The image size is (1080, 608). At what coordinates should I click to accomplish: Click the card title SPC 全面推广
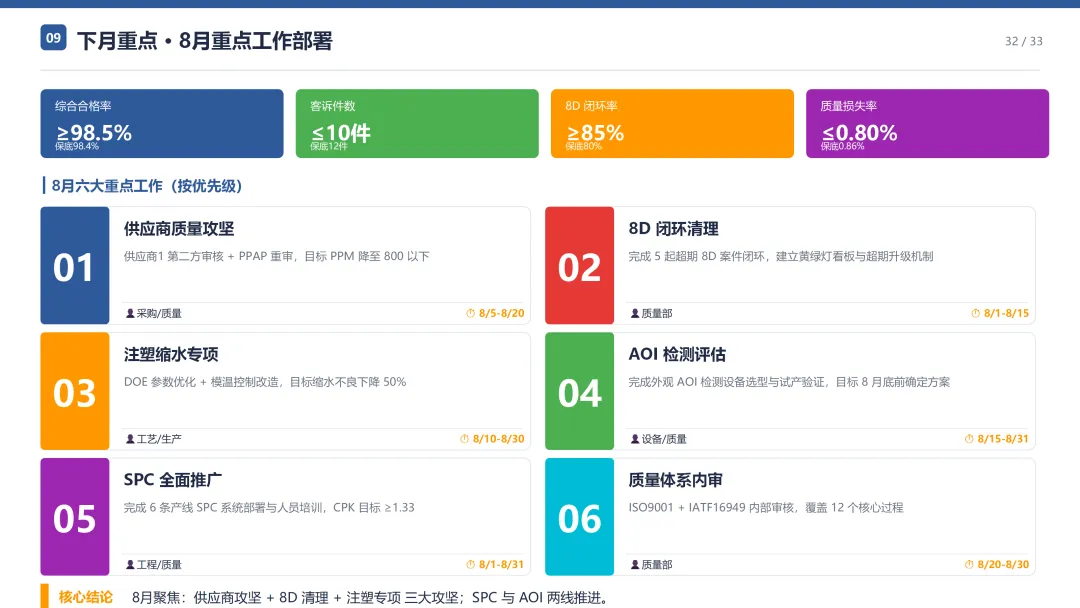click(x=173, y=480)
